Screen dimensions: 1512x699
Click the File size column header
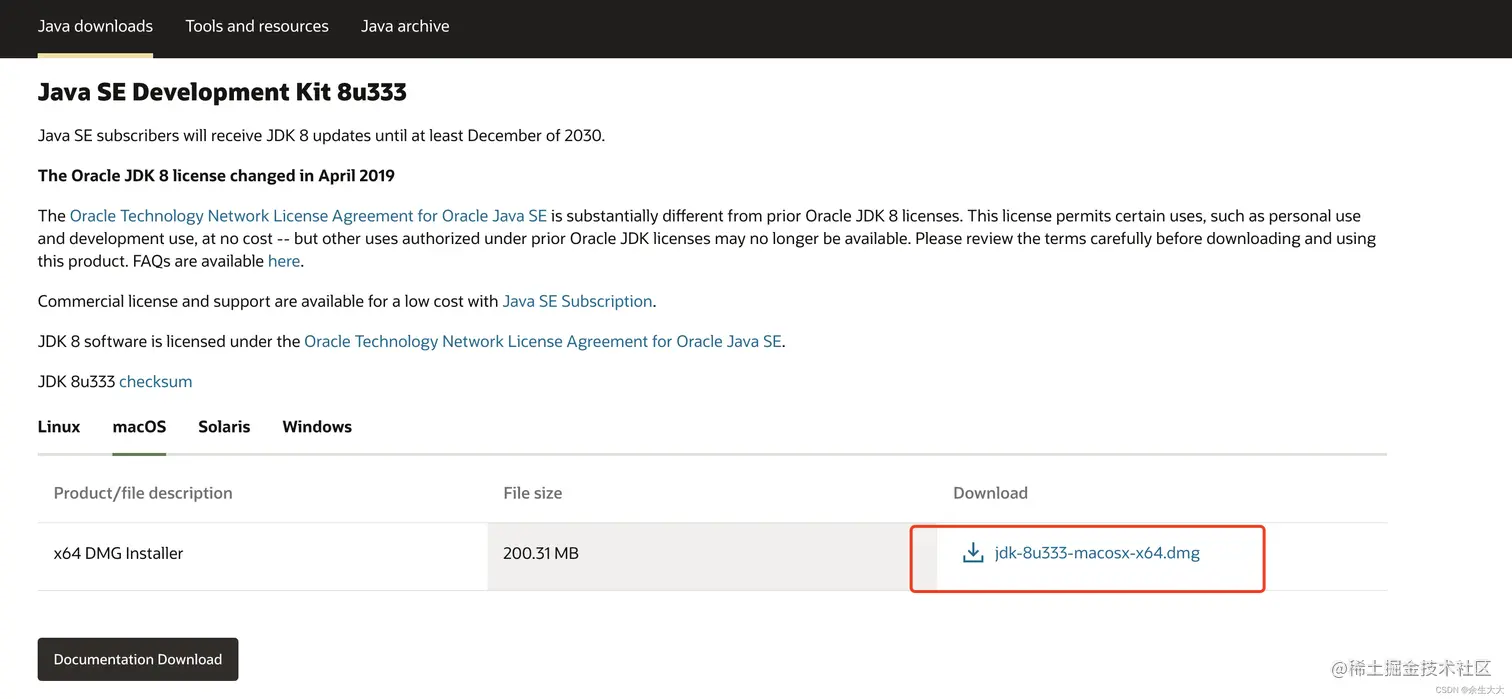click(x=533, y=493)
